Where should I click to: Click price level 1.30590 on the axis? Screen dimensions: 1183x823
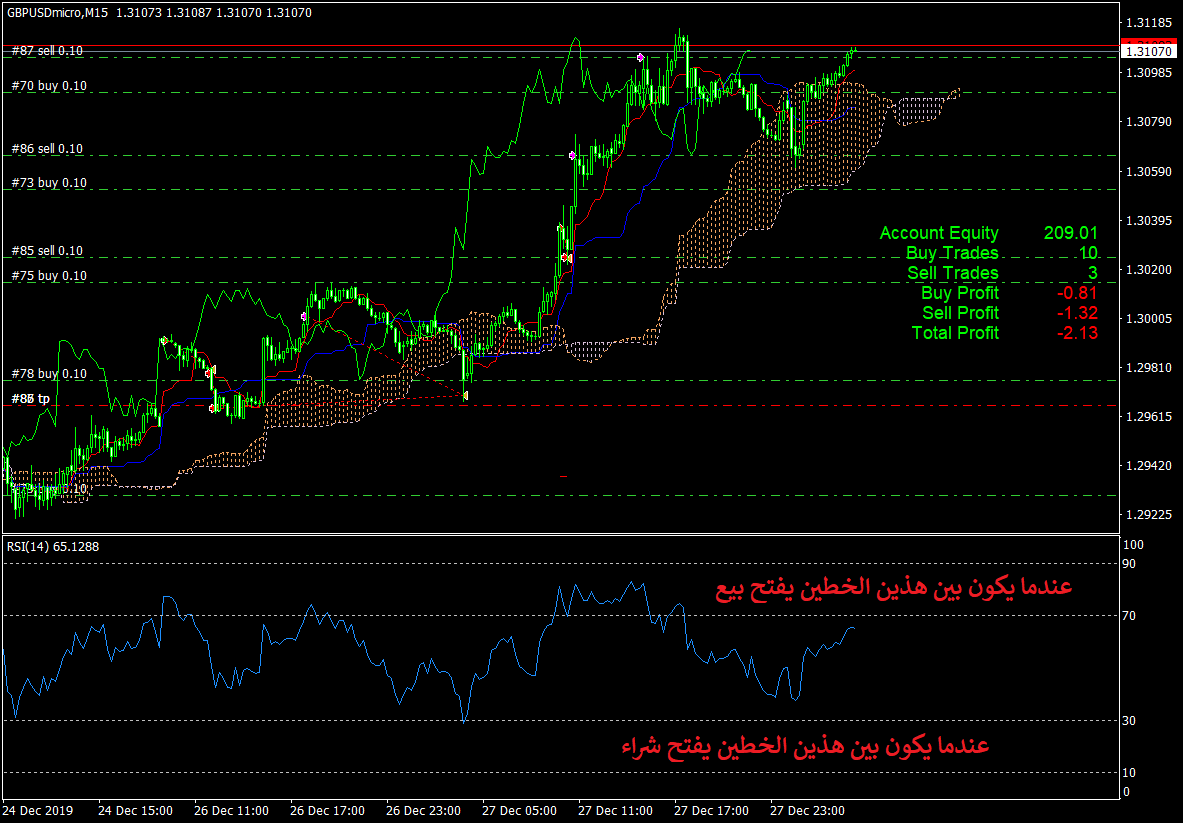pos(1148,171)
